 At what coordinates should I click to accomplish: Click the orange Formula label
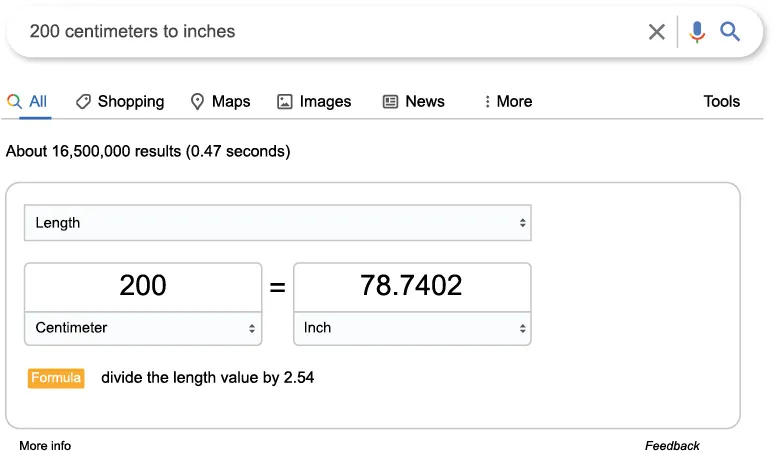(x=57, y=378)
